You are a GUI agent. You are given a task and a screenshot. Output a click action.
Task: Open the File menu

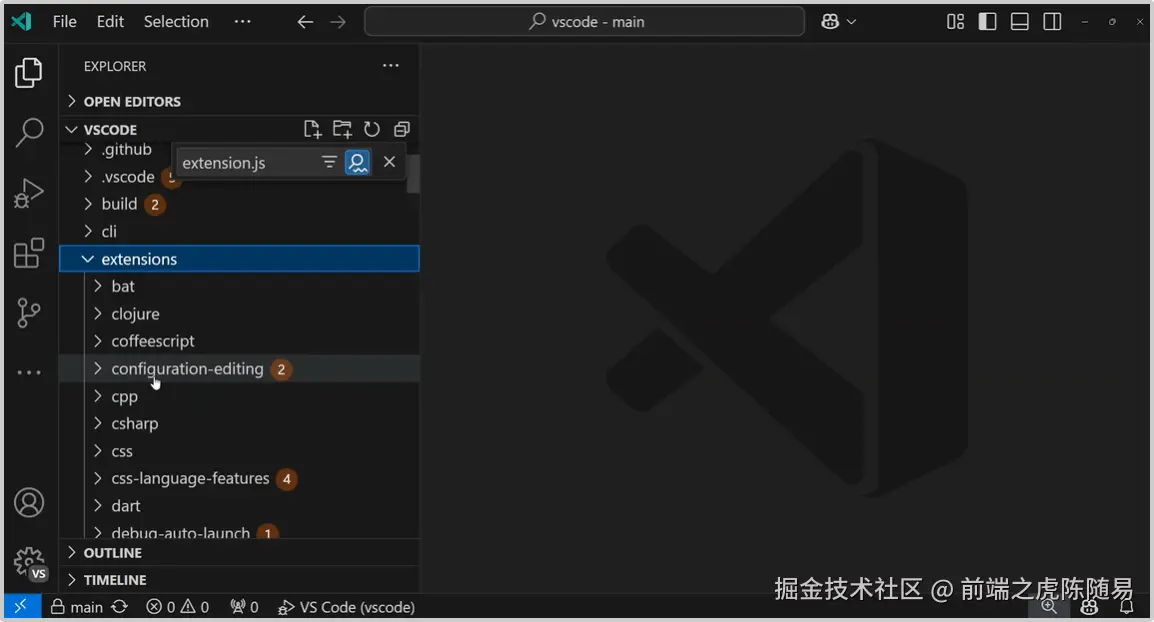point(64,21)
